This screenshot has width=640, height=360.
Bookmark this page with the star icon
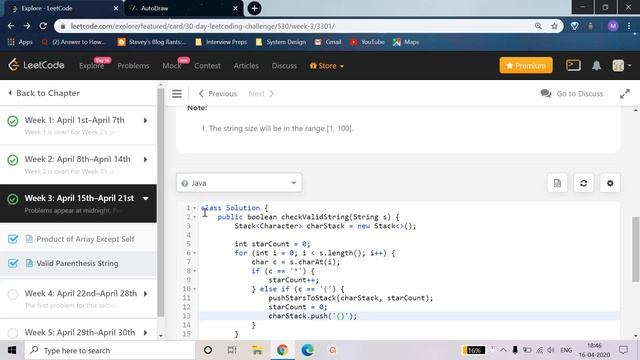click(x=554, y=26)
